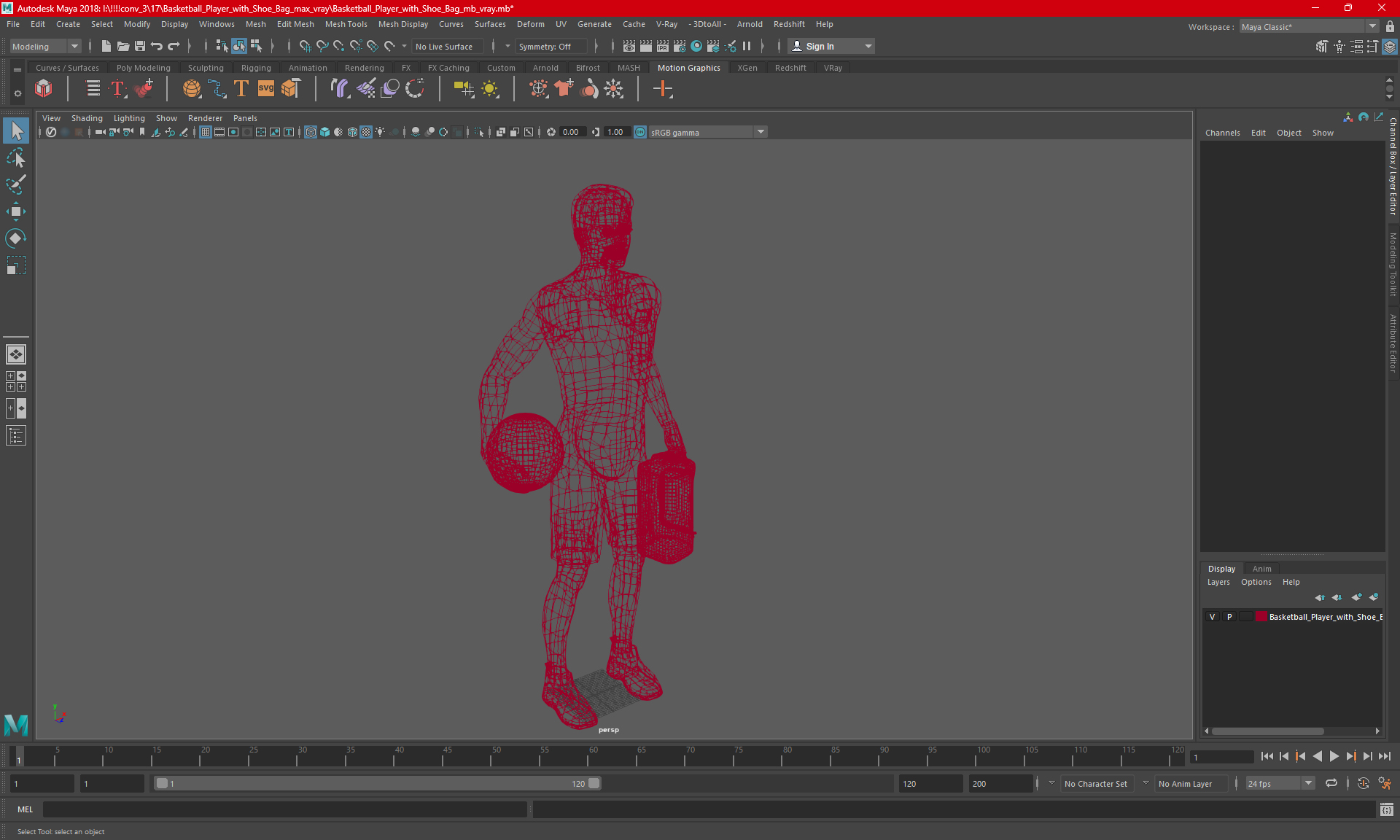This screenshot has width=1400, height=840.
Task: Click the smooth shade display icon
Action: [x=324, y=132]
